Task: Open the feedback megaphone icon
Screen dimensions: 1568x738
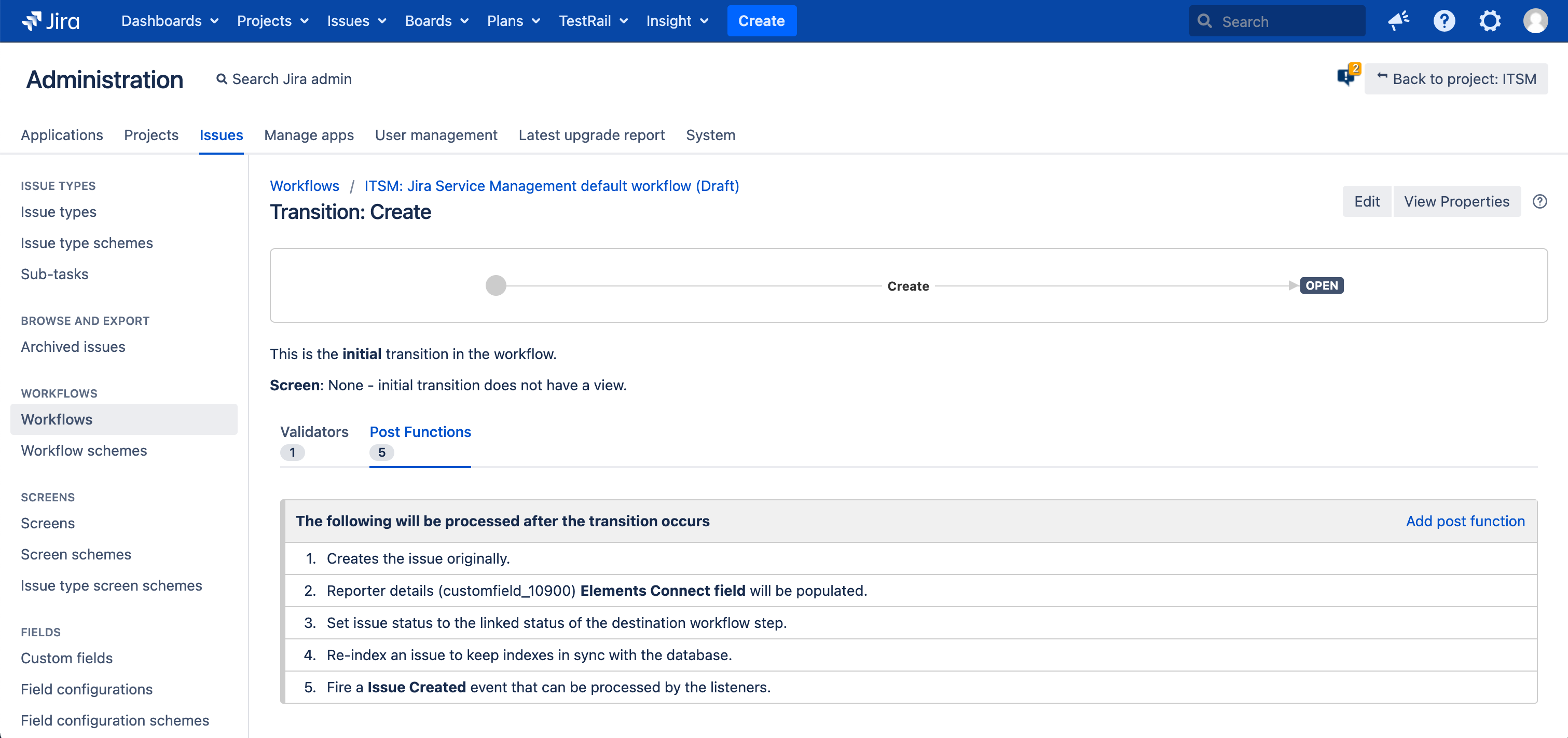Action: click(x=1398, y=21)
